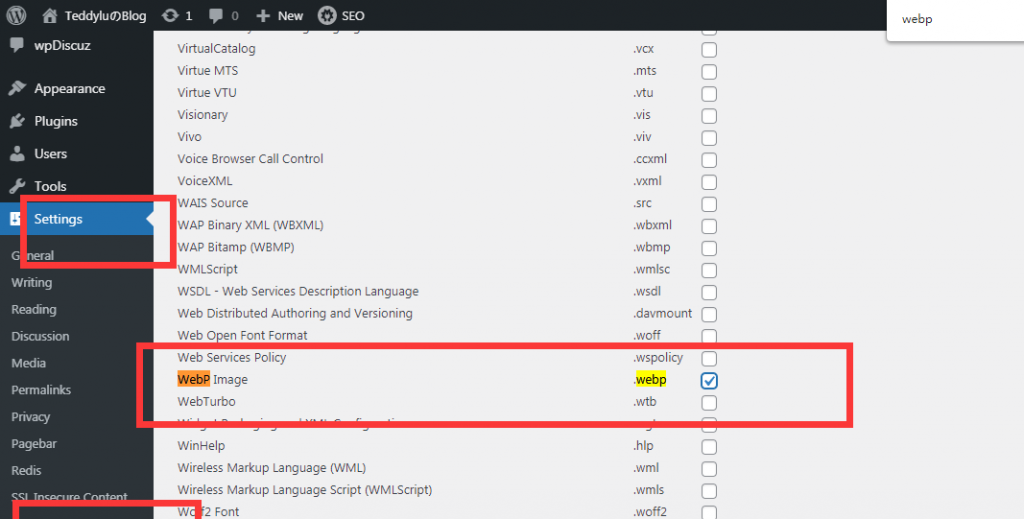Click the Settings sliders icon
The width and height of the screenshot is (1024, 519).
(14, 219)
